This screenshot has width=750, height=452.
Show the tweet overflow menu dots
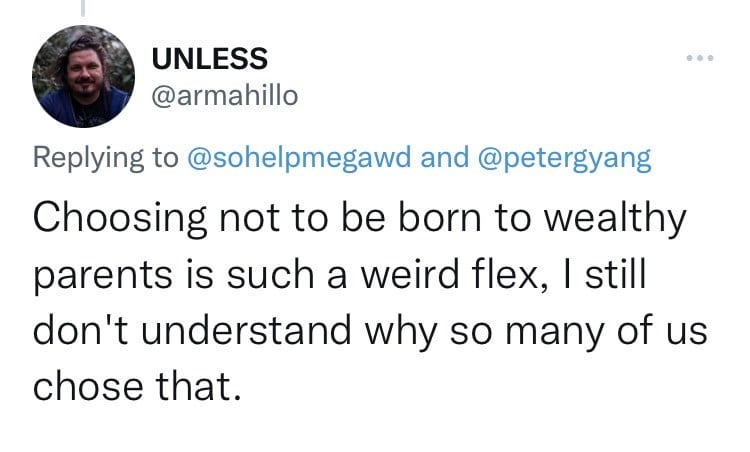coord(700,58)
